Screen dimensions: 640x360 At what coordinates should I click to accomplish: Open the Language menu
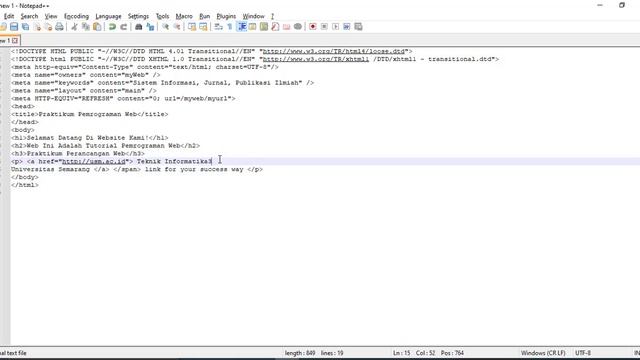(108, 16)
